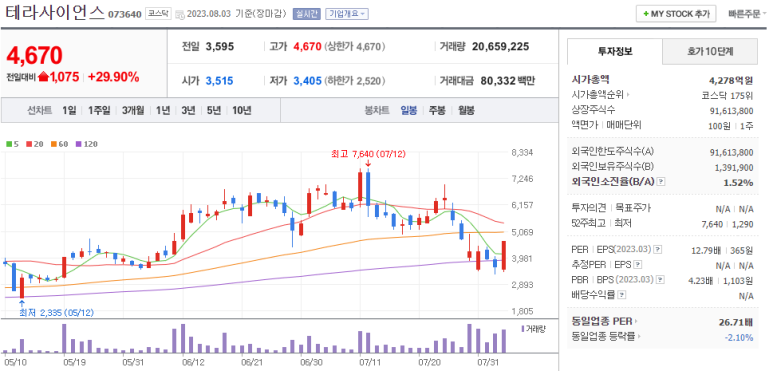Viewport: 773px width, 371px height.
Task: Click the help icon beside PBR BPS(2023.03)
Action: [660, 280]
